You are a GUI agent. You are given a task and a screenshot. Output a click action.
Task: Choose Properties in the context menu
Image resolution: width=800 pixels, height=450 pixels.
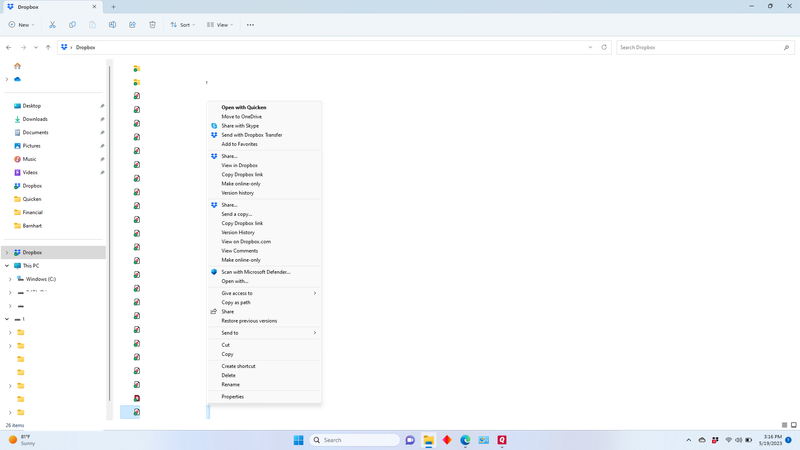coord(232,397)
